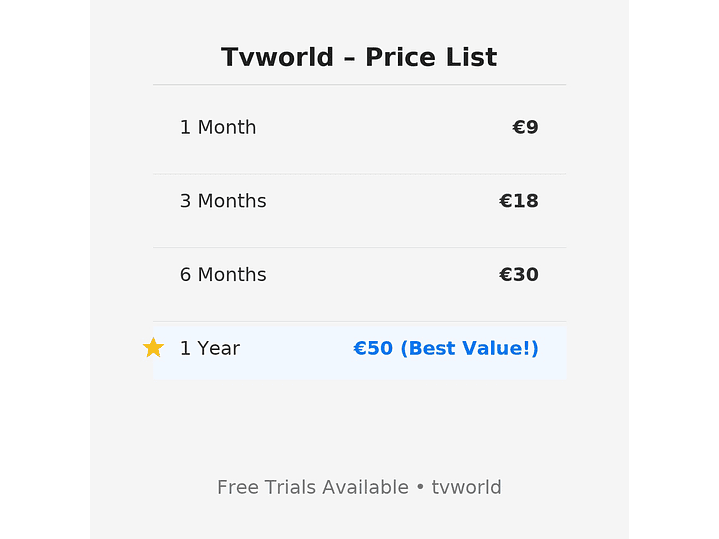Click the 6 Months row empty middle area
Image resolution: width=719 pixels, height=539 pixels.
(380, 275)
